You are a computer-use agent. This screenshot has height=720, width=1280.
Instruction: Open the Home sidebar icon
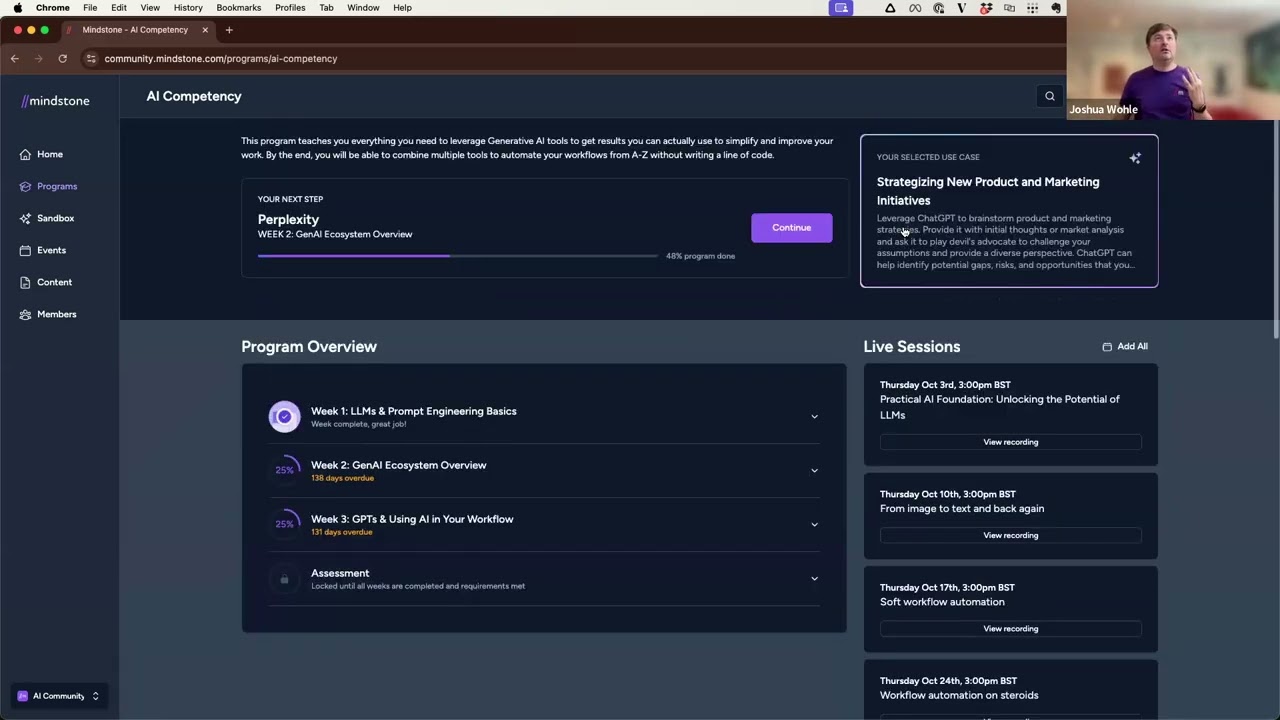pos(25,154)
